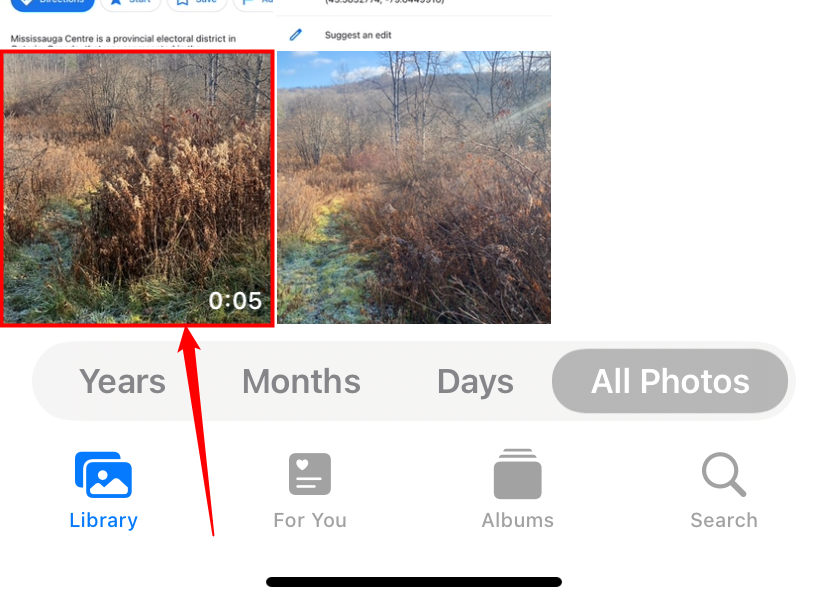The height and width of the screenshot is (603, 828).
Task: Tap the black home indicator bar
Action: (414, 582)
